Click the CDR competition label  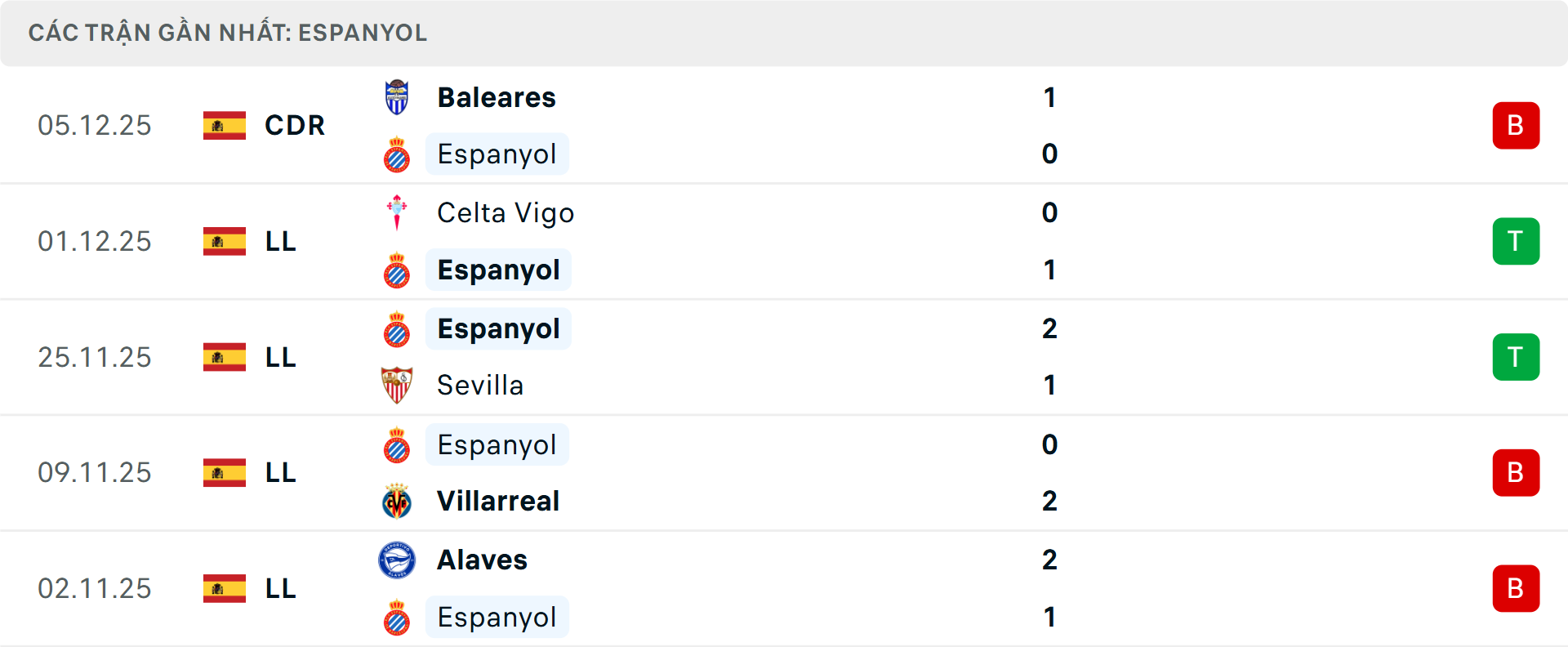coord(294,126)
